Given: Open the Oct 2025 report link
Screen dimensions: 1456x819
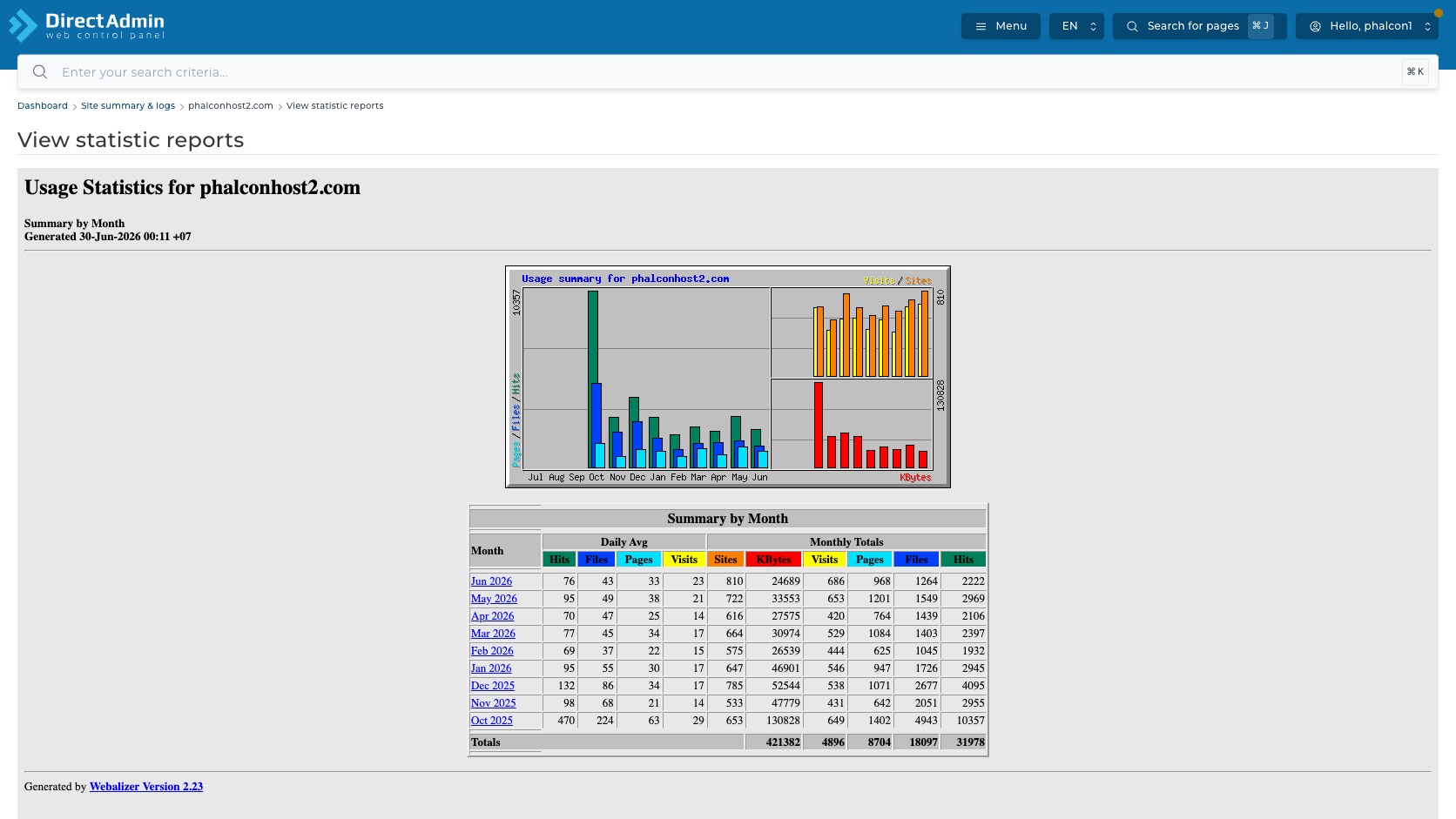Looking at the screenshot, I should [491, 721].
